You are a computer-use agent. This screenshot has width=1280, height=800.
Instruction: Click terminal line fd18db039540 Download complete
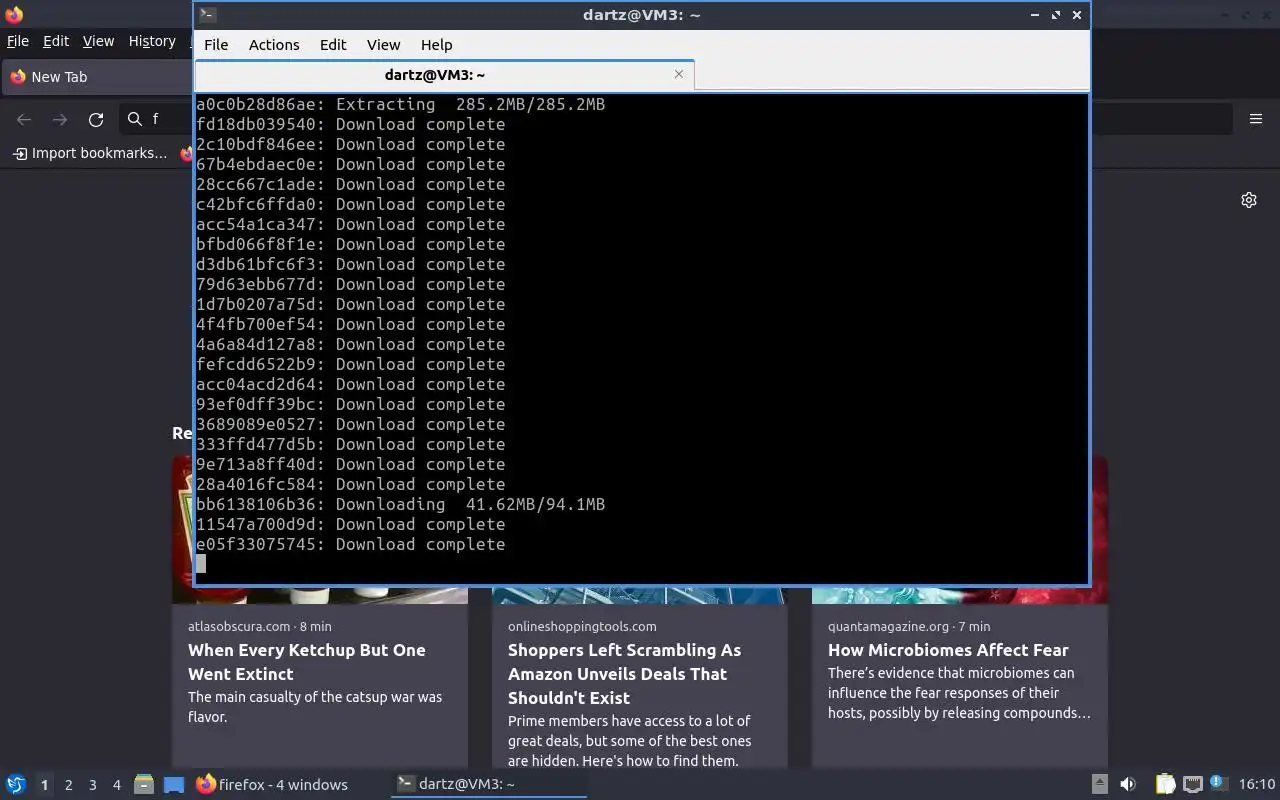click(350, 124)
